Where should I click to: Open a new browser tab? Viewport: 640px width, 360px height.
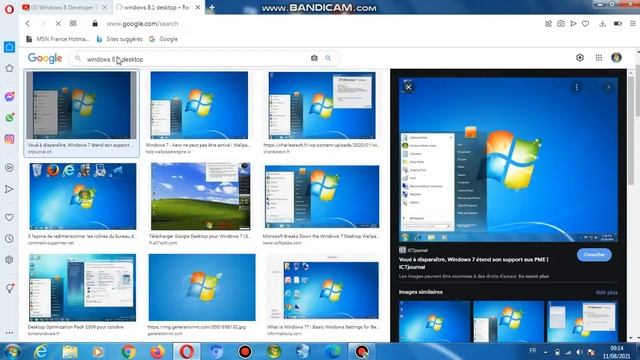click(x=212, y=7)
